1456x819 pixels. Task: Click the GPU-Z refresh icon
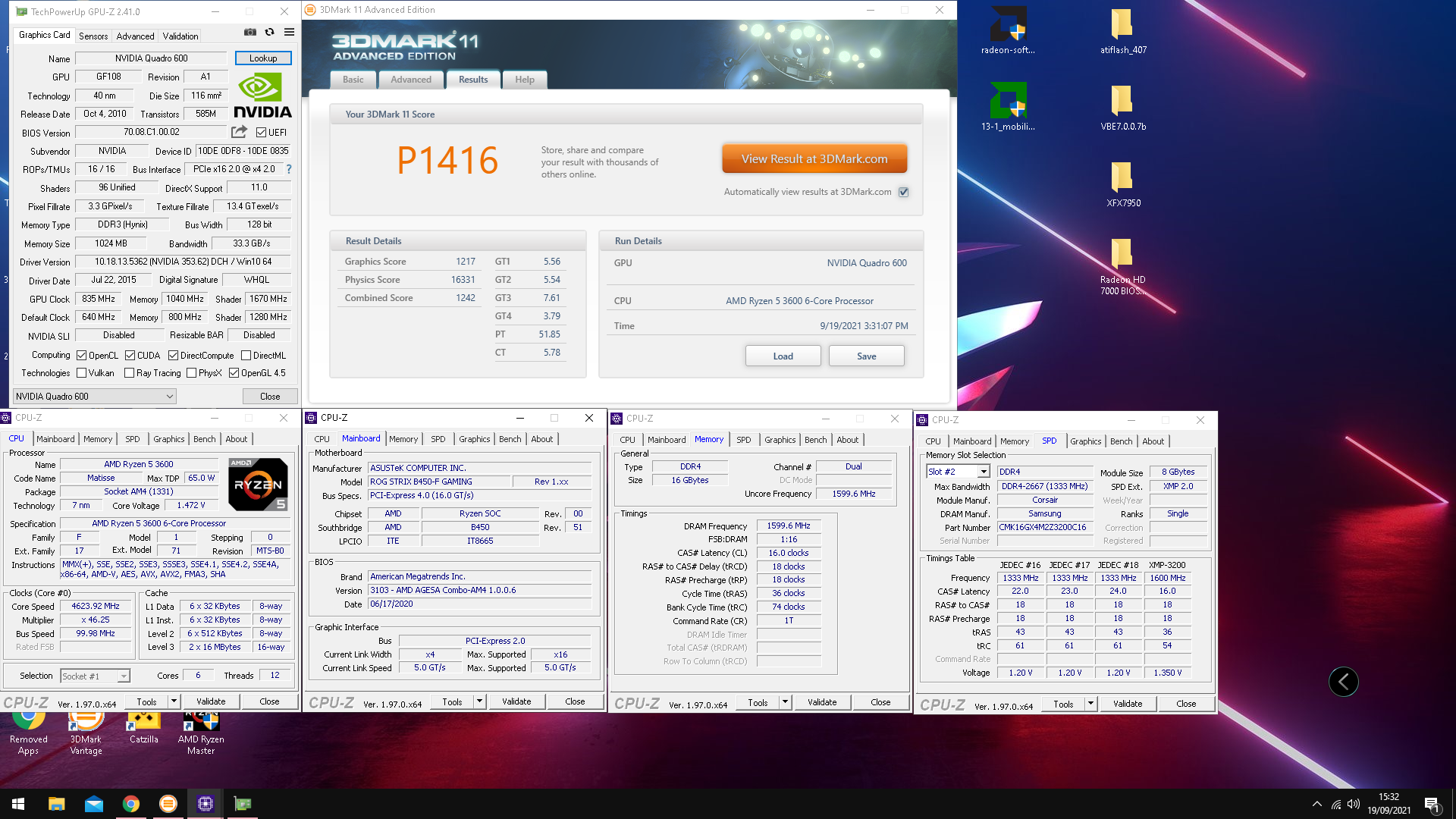[269, 33]
